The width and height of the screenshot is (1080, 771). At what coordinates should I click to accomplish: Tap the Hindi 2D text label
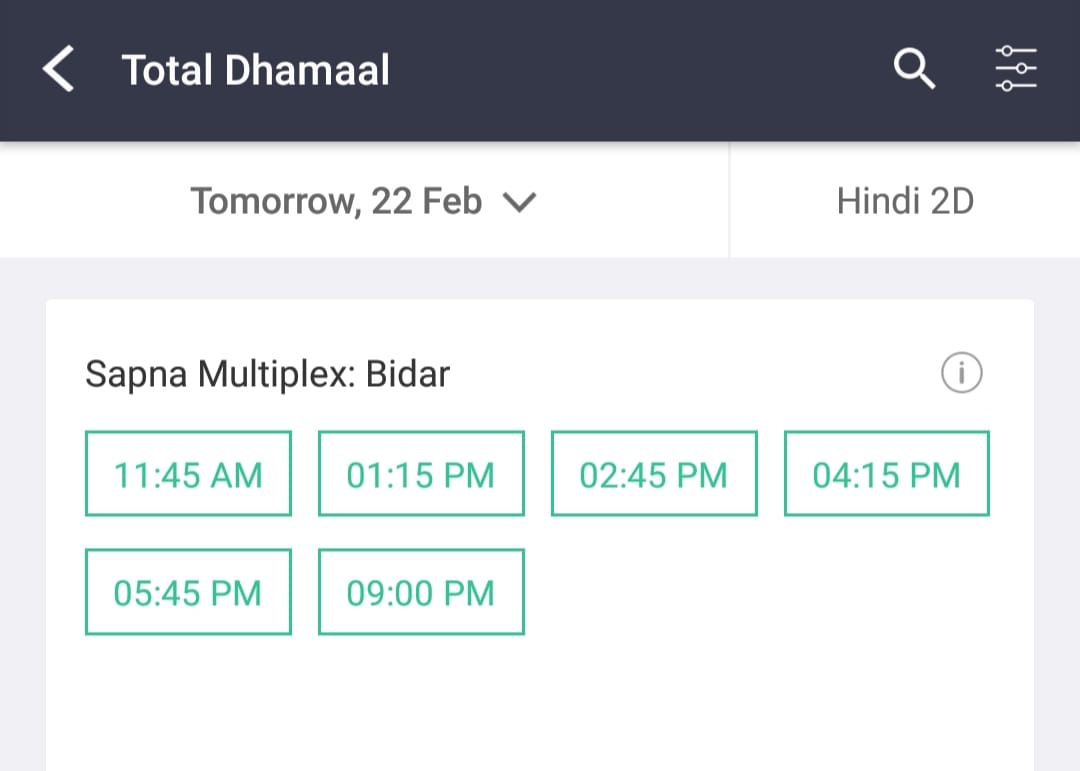(x=905, y=201)
